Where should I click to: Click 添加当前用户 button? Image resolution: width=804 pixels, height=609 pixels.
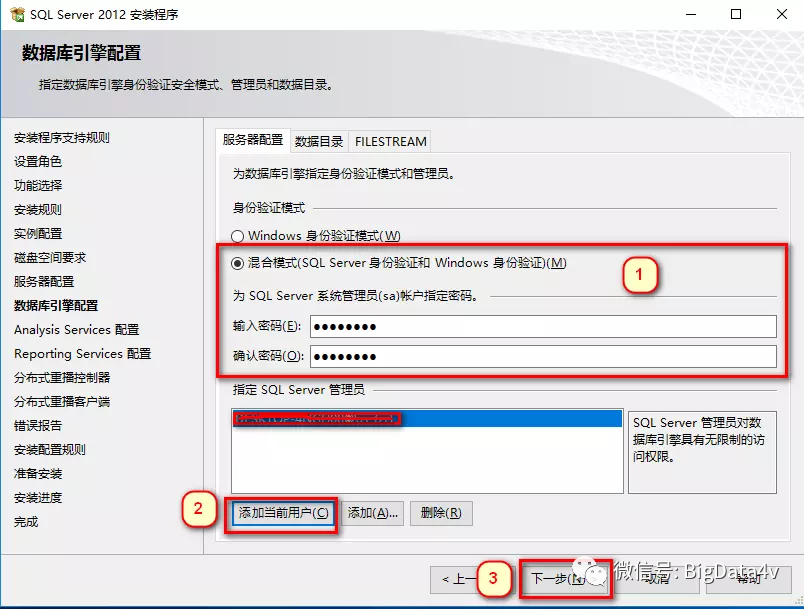coord(283,513)
